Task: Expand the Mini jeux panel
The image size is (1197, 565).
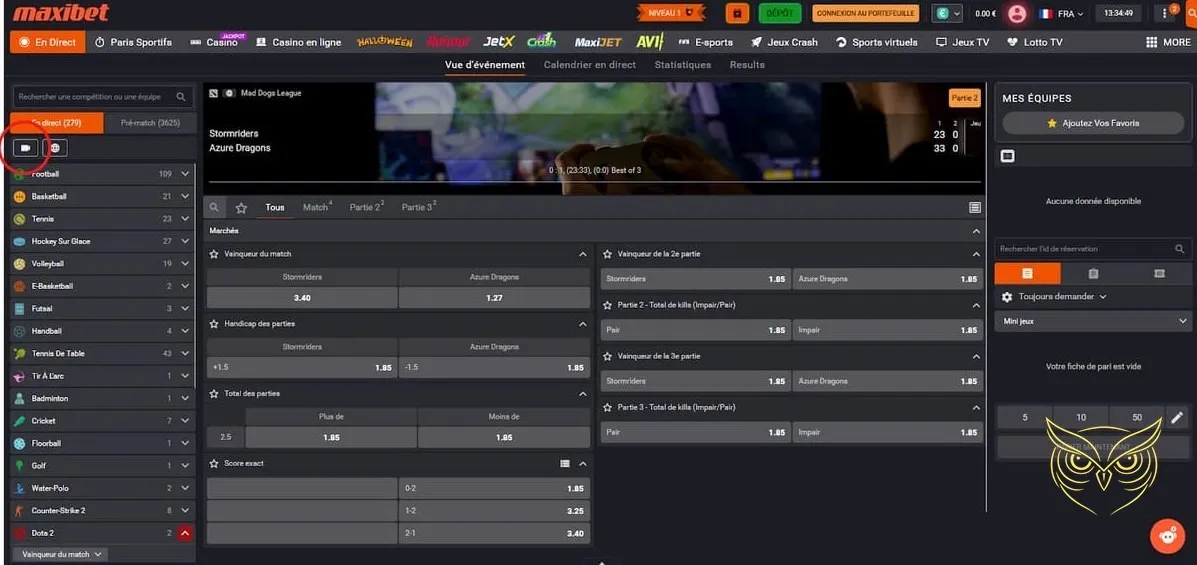Action: [x=1093, y=321]
